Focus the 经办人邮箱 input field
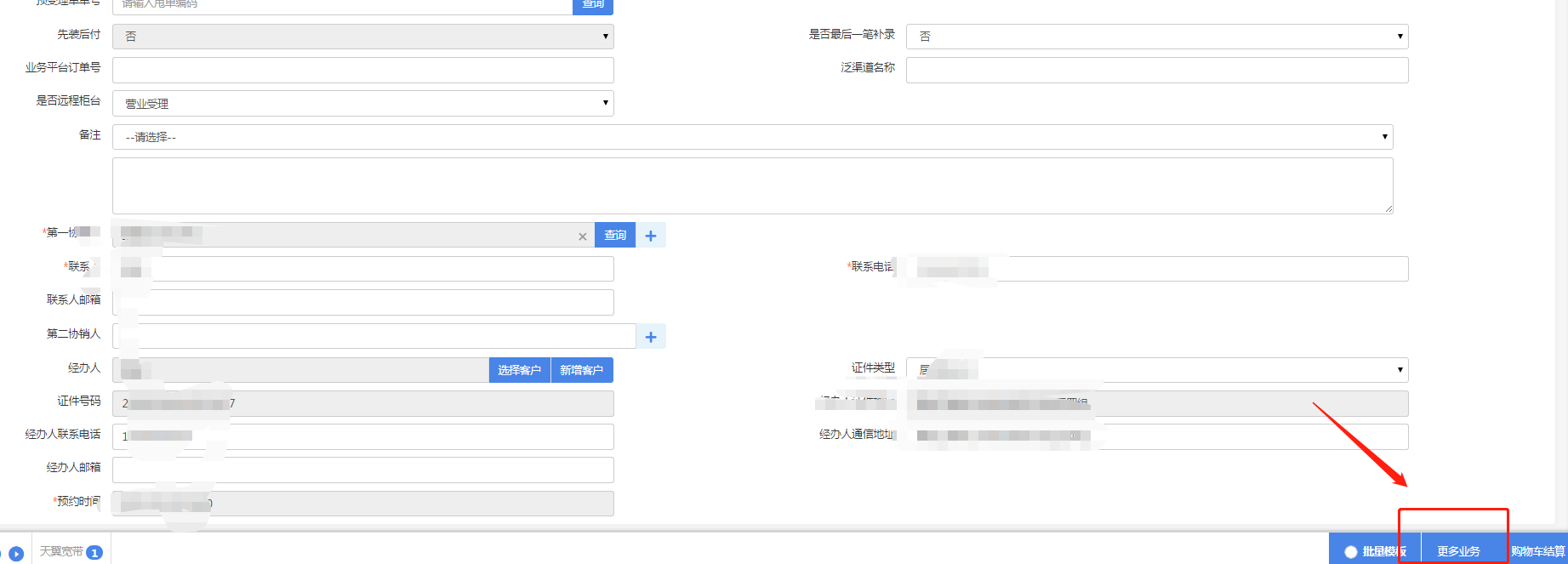 click(363, 470)
